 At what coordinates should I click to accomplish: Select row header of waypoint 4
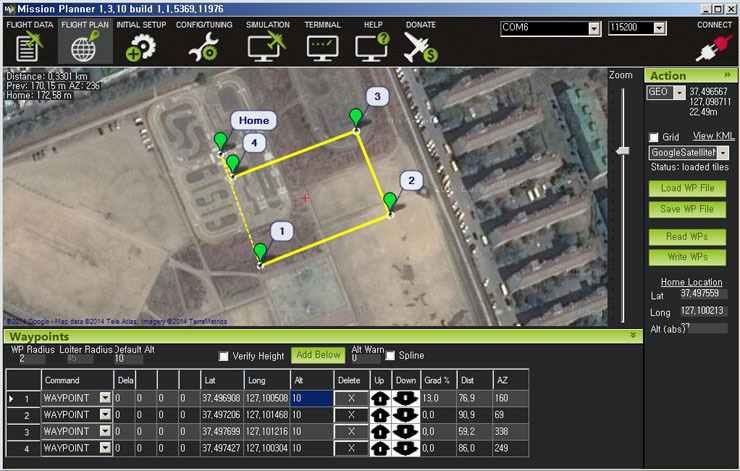24,448
